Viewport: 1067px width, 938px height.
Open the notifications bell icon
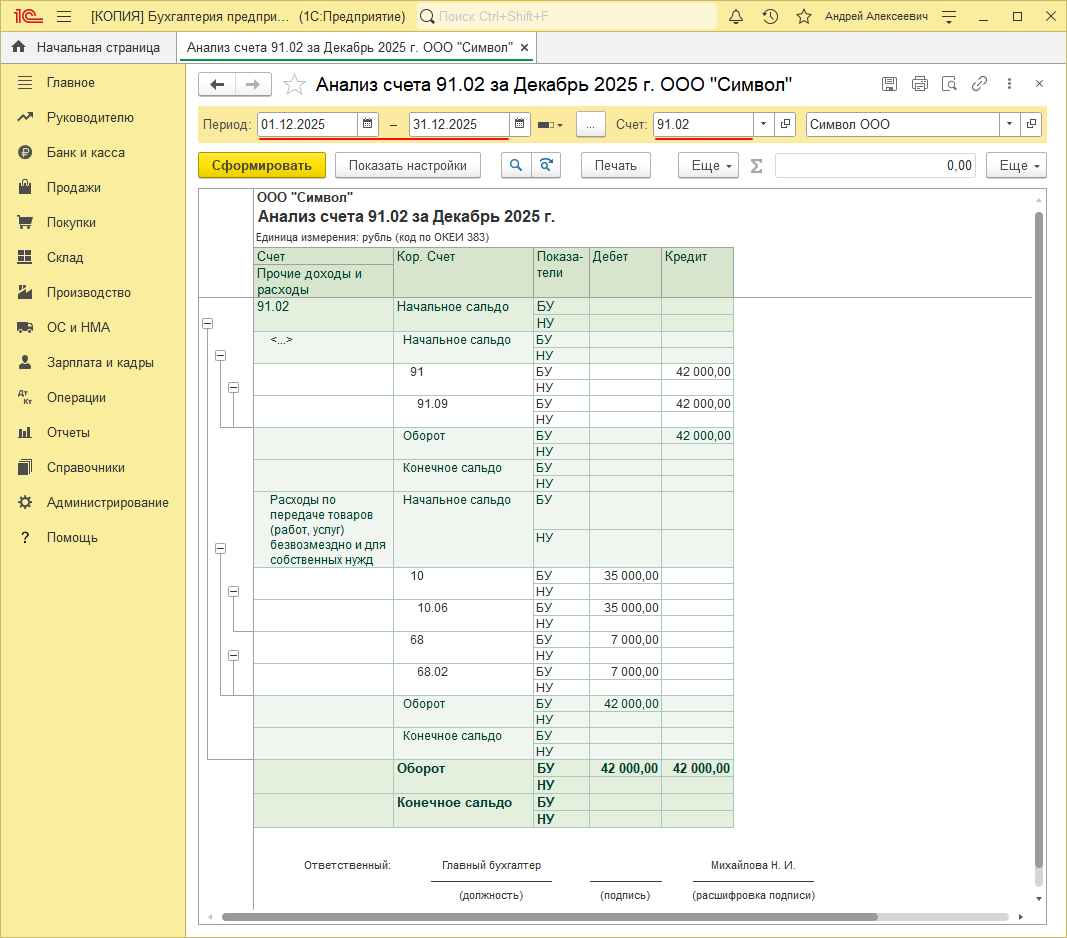click(736, 17)
